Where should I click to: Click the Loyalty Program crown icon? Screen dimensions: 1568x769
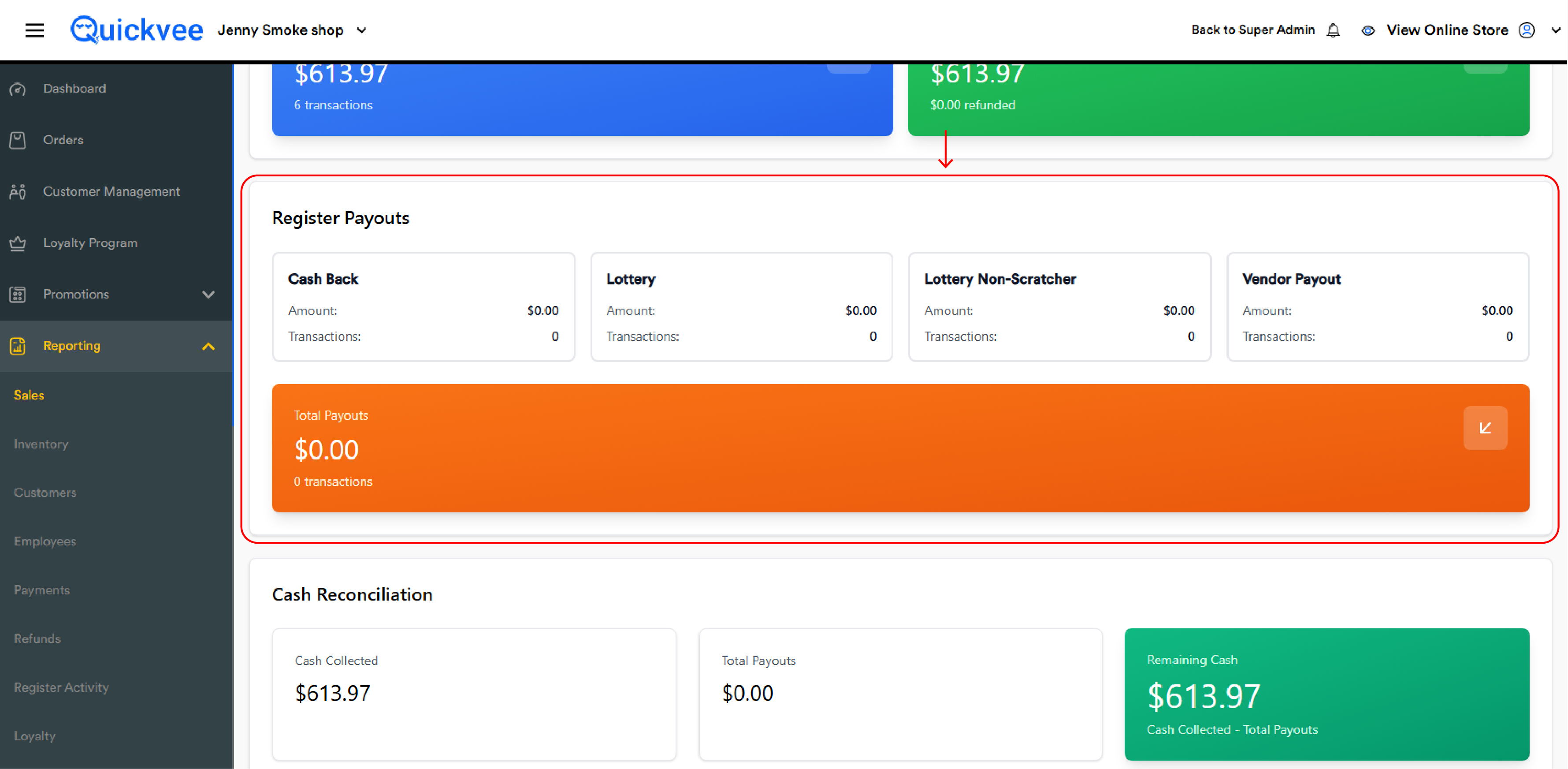(18, 243)
